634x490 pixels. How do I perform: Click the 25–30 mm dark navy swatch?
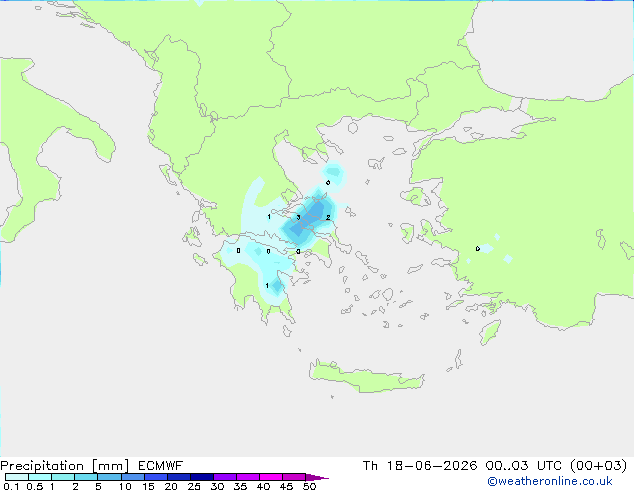[201, 477]
